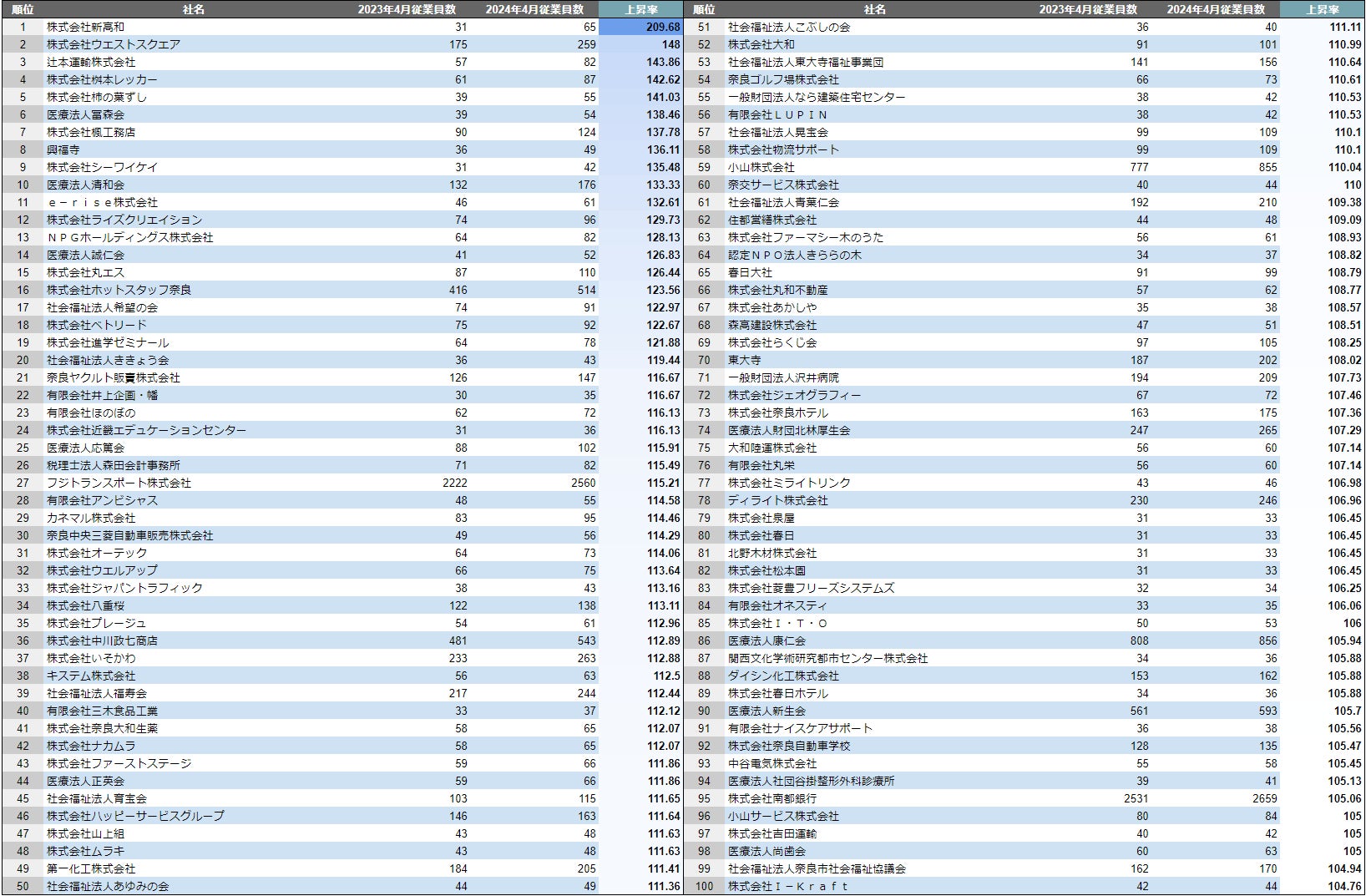The image size is (1366, 896).
Task: Click the 株式会社オーテック name cell
Action: click(97, 553)
